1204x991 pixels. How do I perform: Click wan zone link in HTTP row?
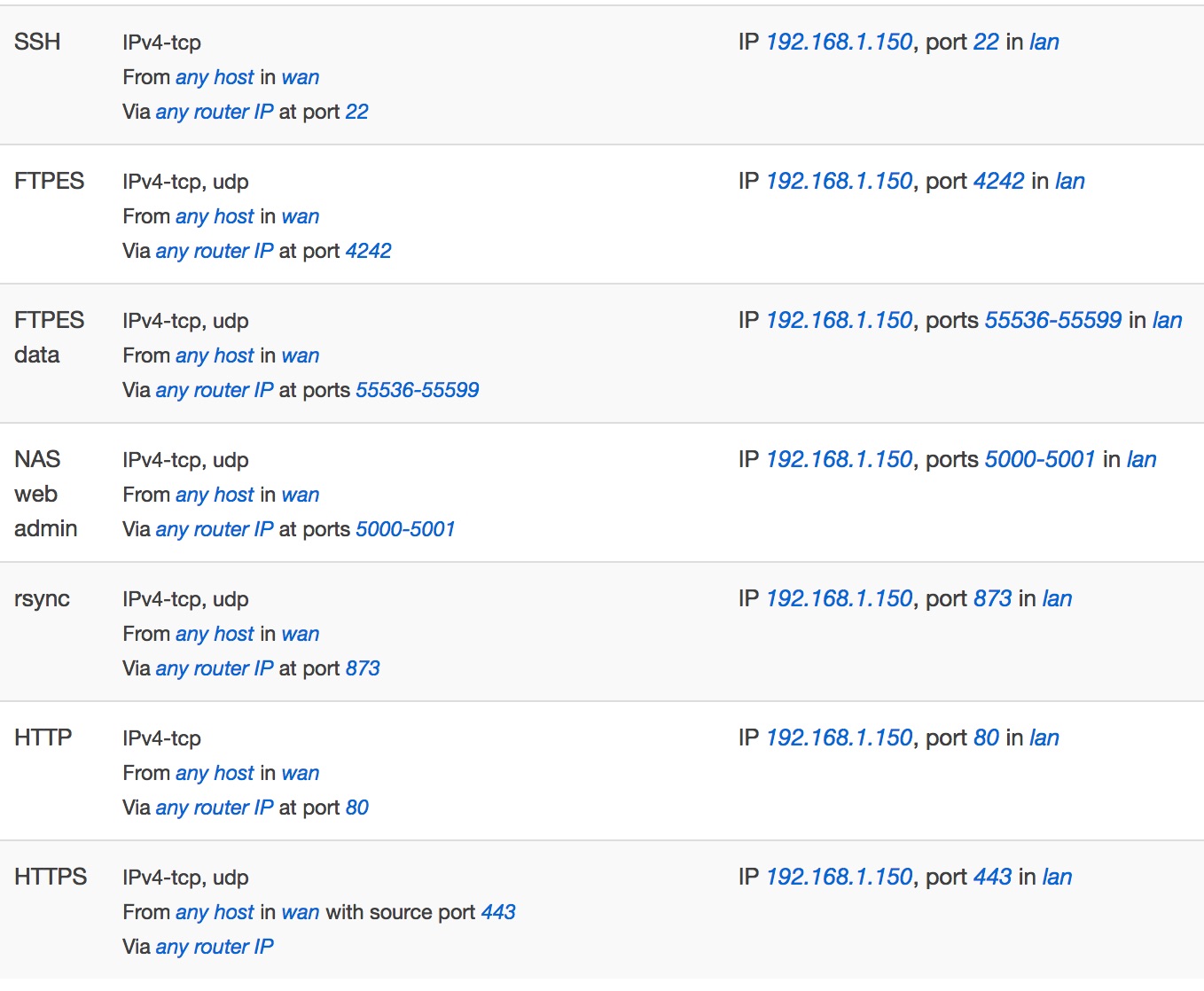(301, 773)
